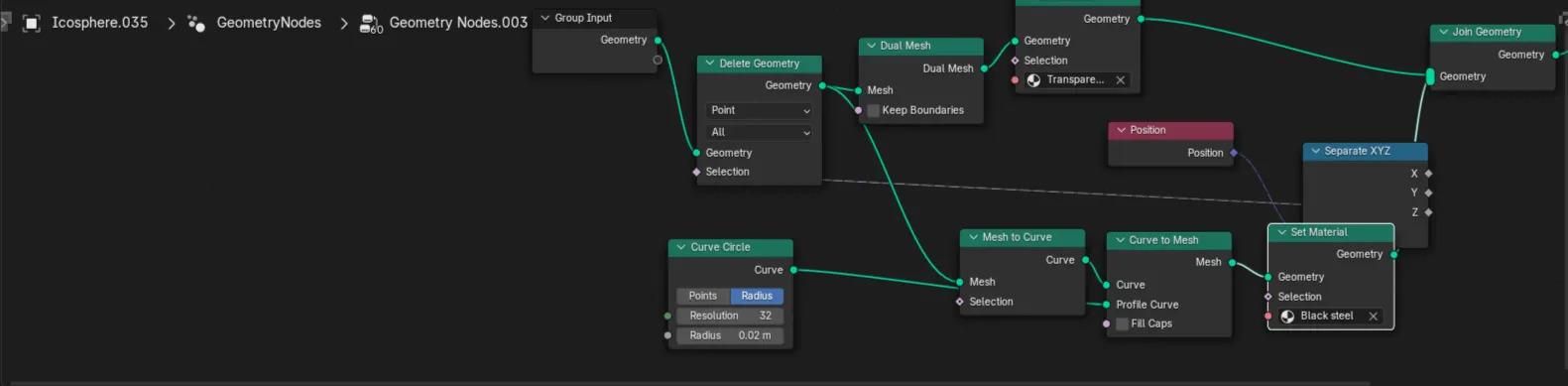
Task: Select Radius mode in Curve Circle node
Action: 757,296
